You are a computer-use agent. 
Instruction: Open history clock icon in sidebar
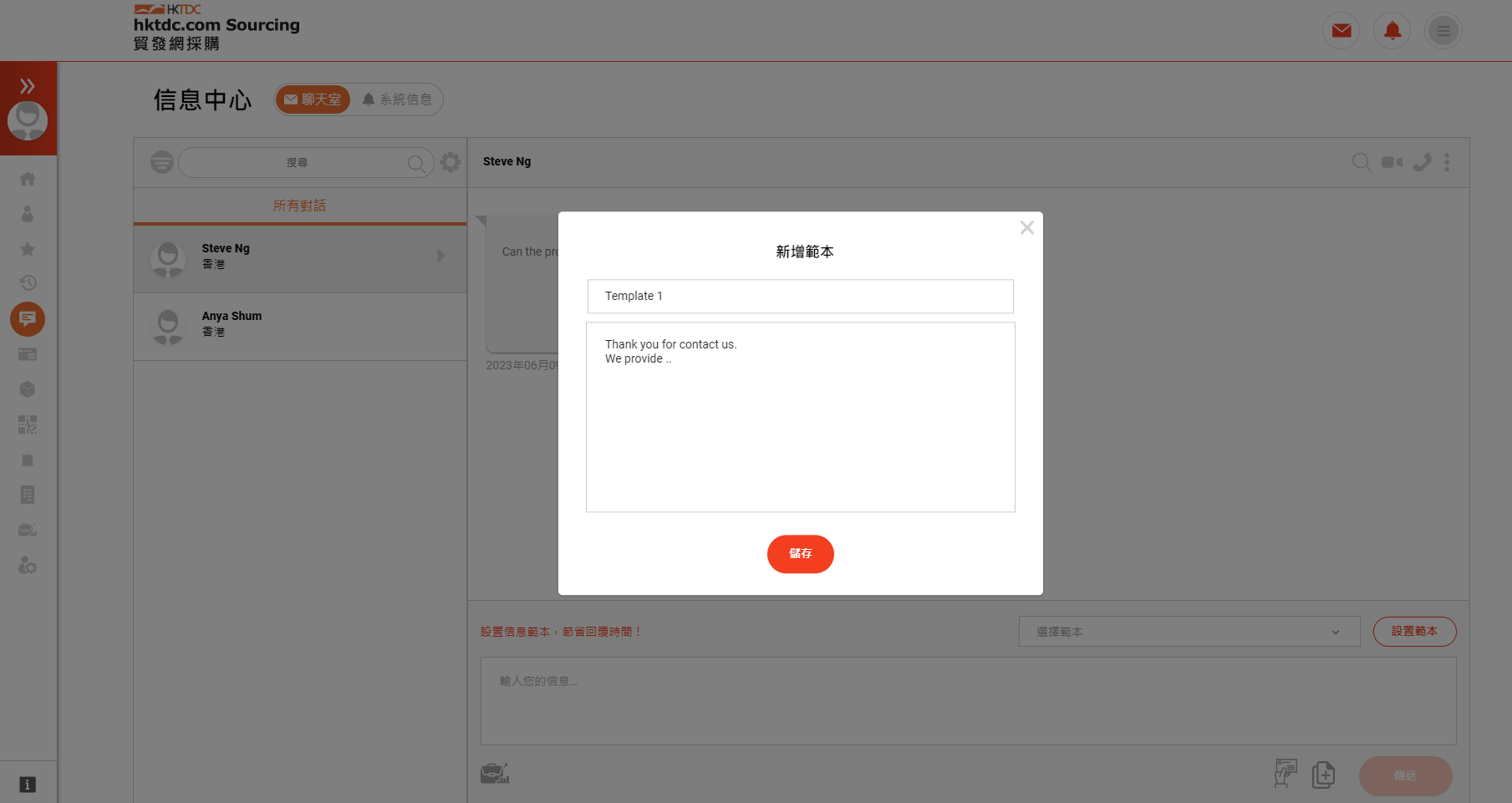28,282
